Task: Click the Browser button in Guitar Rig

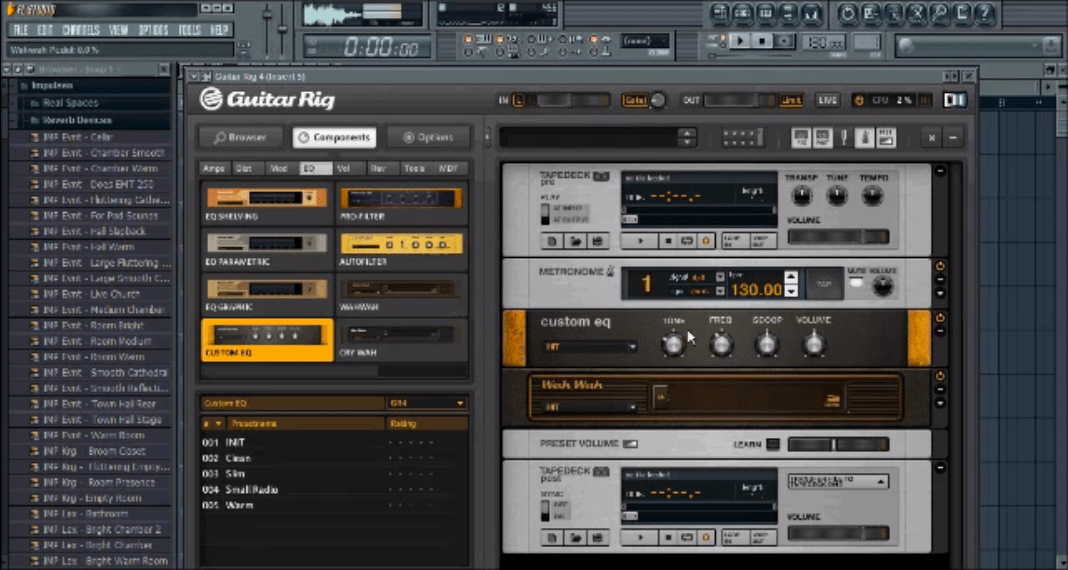Action: (x=241, y=137)
